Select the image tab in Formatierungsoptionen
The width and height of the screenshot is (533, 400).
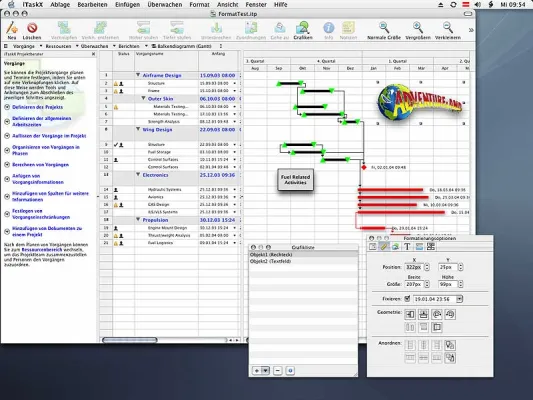pyautogui.click(x=395, y=246)
